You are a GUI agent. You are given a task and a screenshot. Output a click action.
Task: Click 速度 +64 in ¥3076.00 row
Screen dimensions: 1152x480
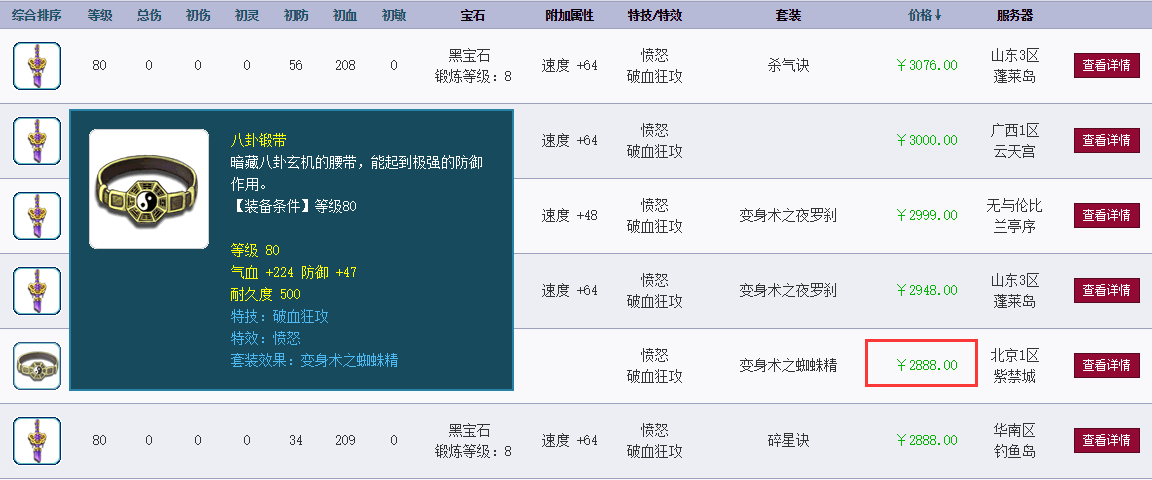569,65
